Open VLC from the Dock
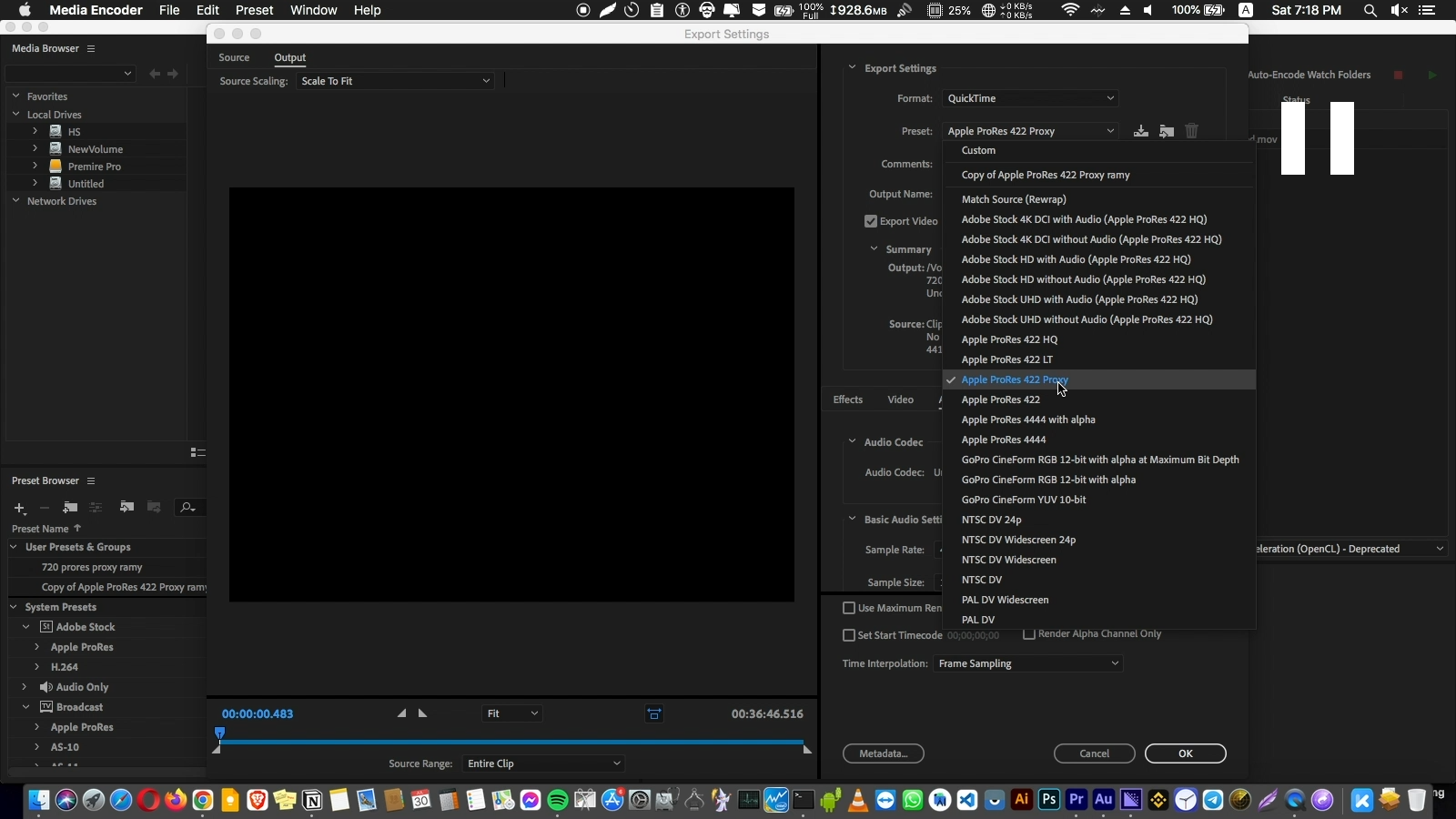Image resolution: width=1456 pixels, height=819 pixels. point(858,800)
